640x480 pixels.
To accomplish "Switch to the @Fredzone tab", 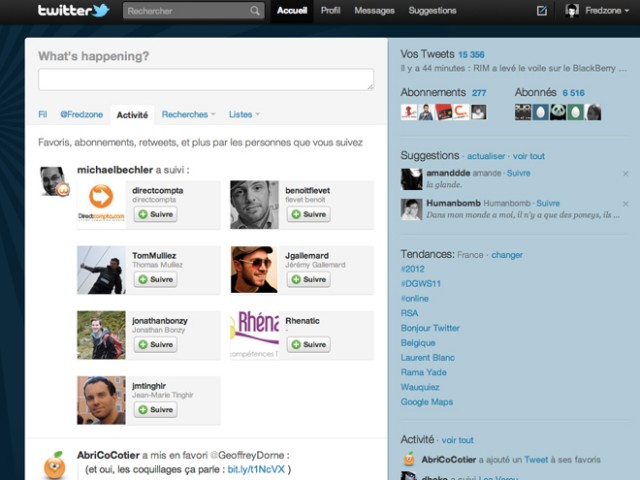I will click(82, 114).
